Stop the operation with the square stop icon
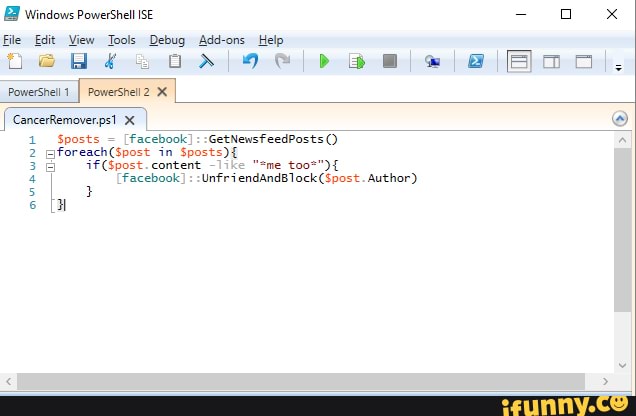This screenshot has width=636, height=416. click(x=390, y=62)
